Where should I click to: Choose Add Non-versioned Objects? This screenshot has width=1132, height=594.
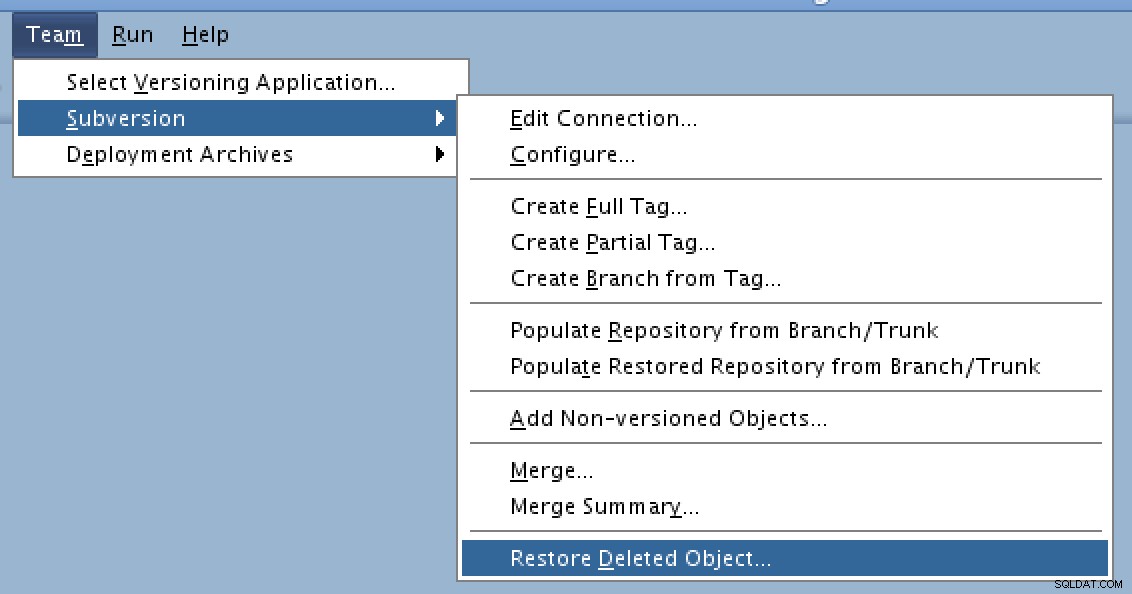tap(785, 419)
